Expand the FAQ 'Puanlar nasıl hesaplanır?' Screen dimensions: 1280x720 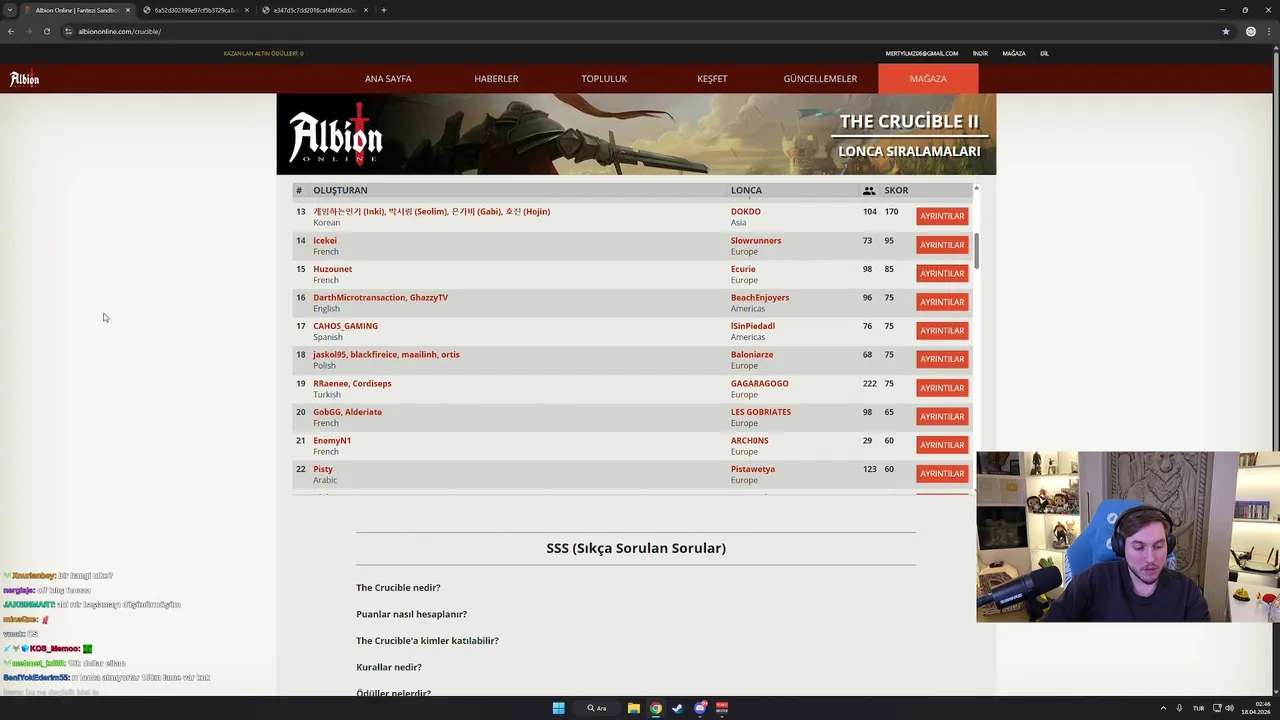[x=411, y=614]
